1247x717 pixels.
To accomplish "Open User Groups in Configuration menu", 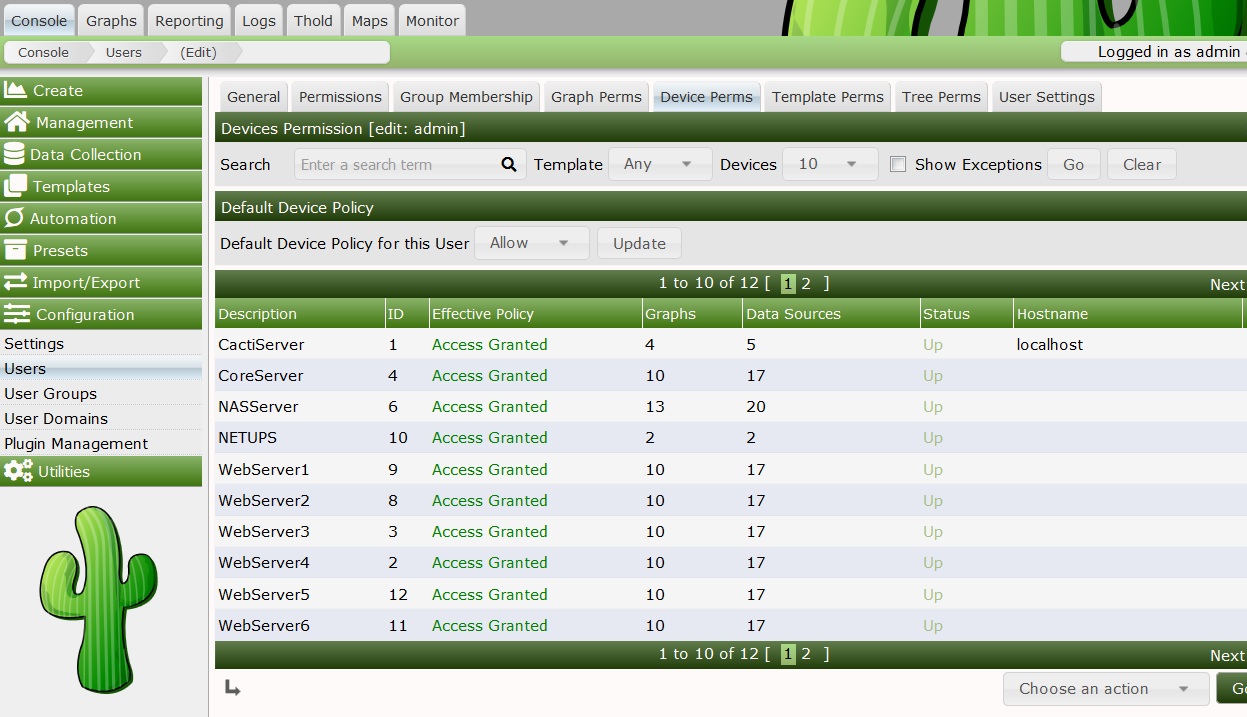I will click(x=51, y=394).
